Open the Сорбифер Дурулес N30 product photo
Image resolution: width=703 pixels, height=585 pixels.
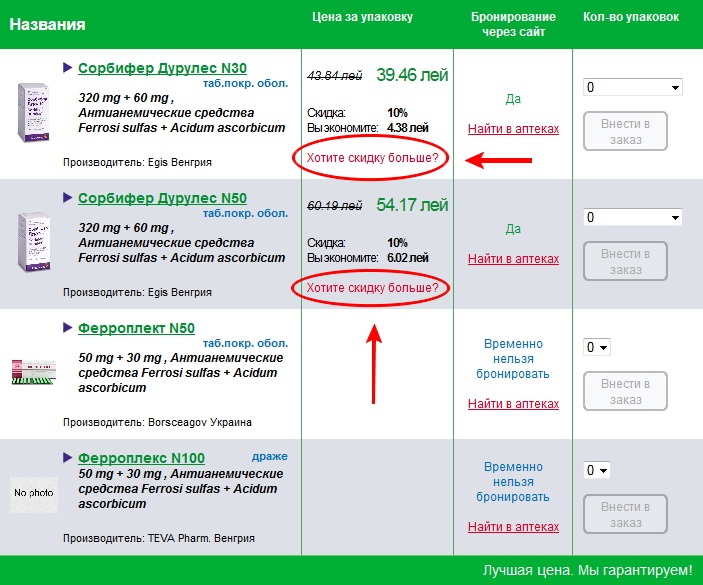click(34, 111)
